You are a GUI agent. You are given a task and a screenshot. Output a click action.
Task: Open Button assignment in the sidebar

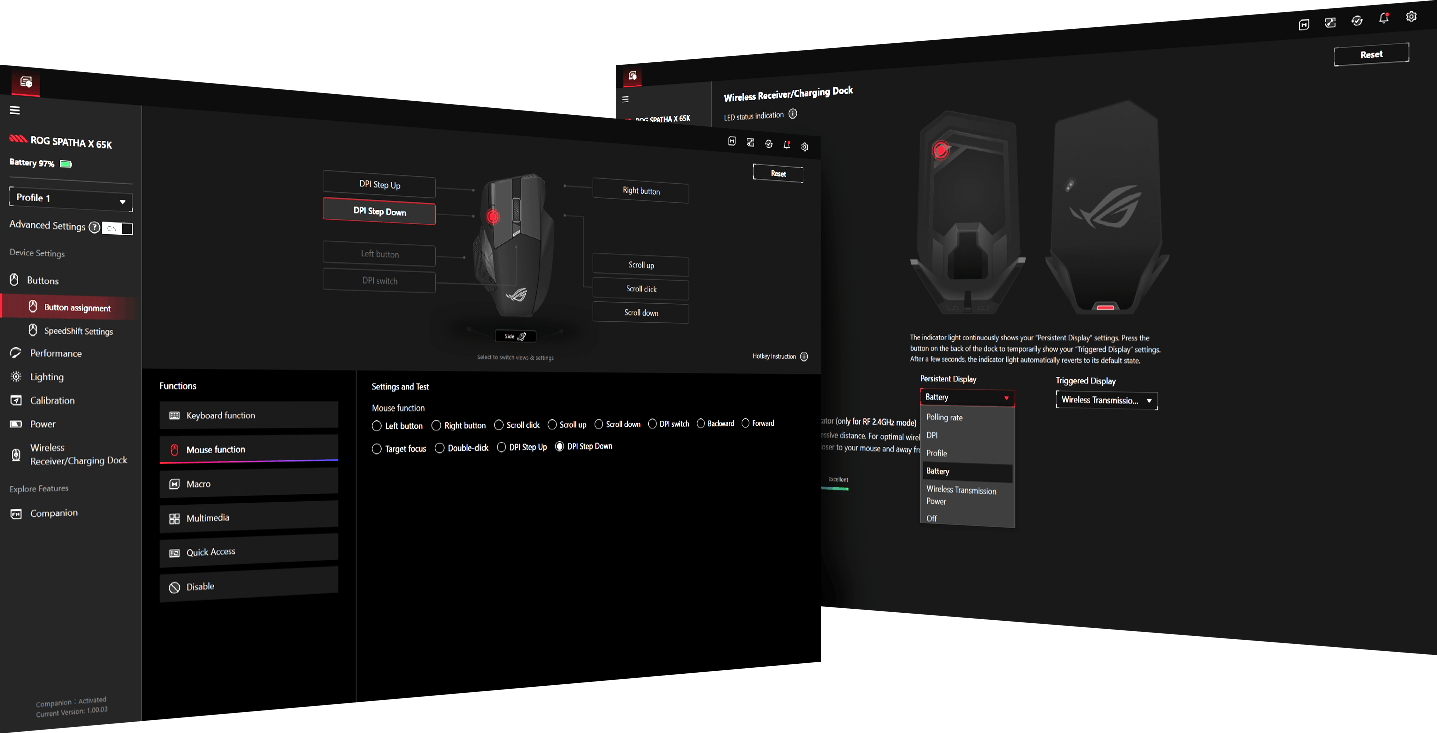(70, 307)
